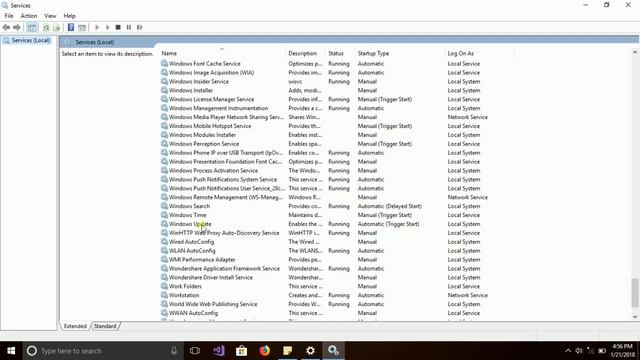Open the Help menu

coord(69,16)
